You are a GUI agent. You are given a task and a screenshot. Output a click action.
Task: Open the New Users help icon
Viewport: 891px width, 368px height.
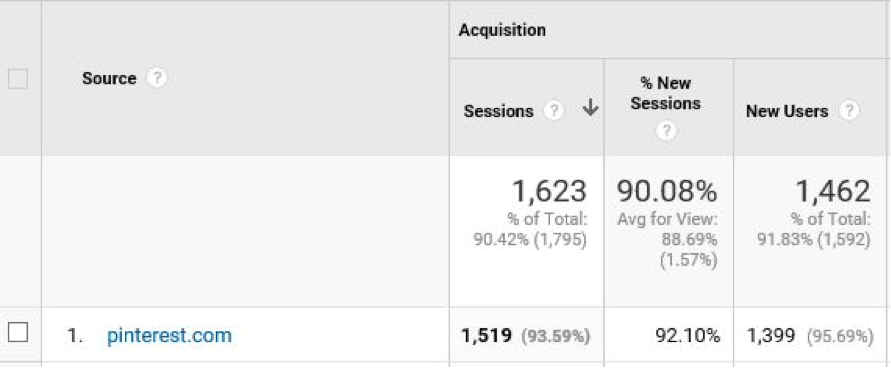(848, 111)
